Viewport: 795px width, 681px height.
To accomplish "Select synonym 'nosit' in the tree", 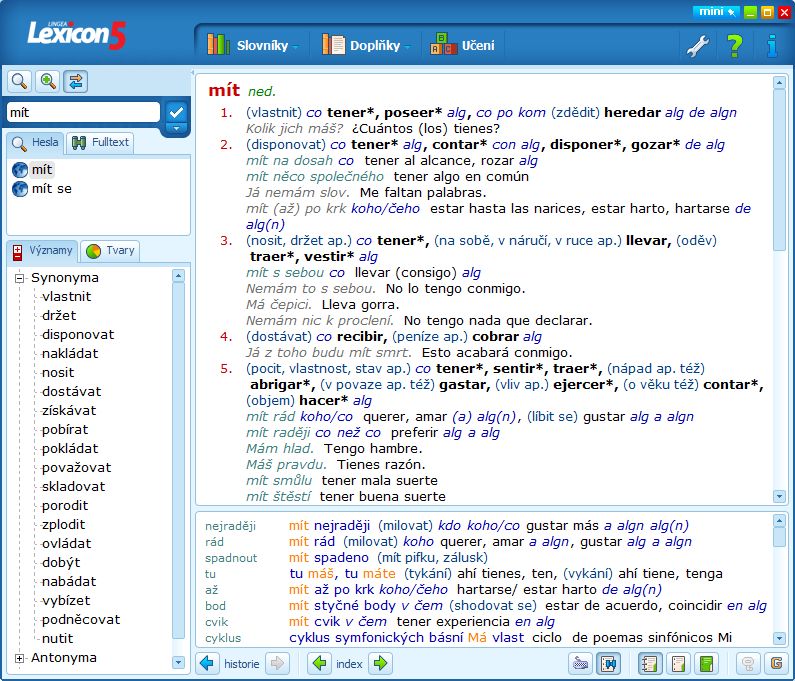I will click(x=58, y=373).
